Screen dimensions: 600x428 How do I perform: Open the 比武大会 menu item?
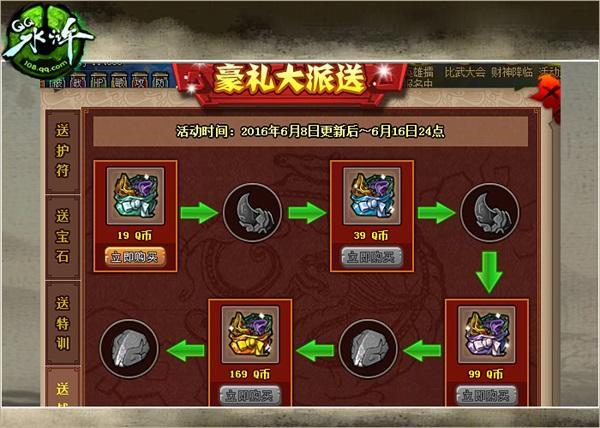pyautogui.click(x=465, y=72)
